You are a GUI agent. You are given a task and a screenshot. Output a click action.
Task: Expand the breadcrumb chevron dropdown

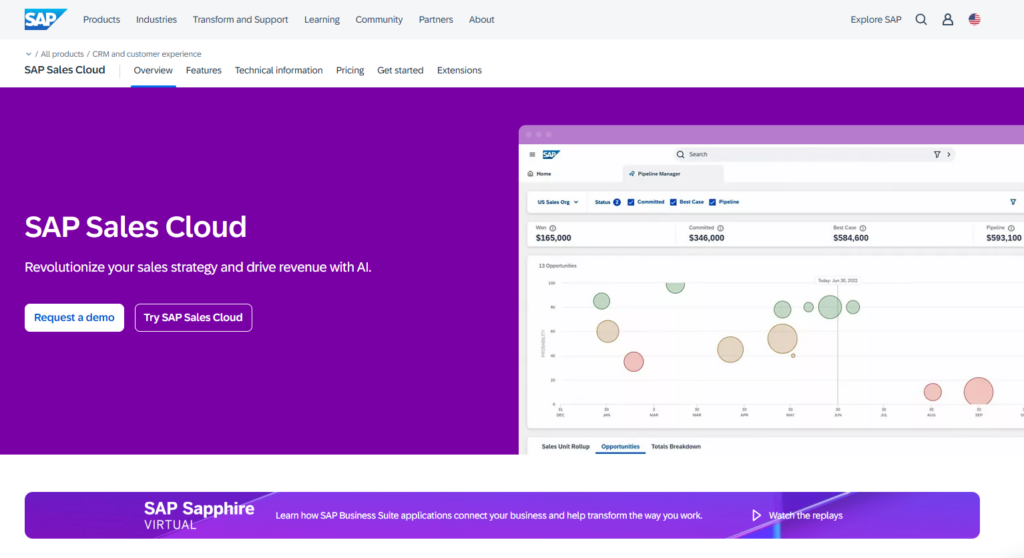pyautogui.click(x=28, y=54)
